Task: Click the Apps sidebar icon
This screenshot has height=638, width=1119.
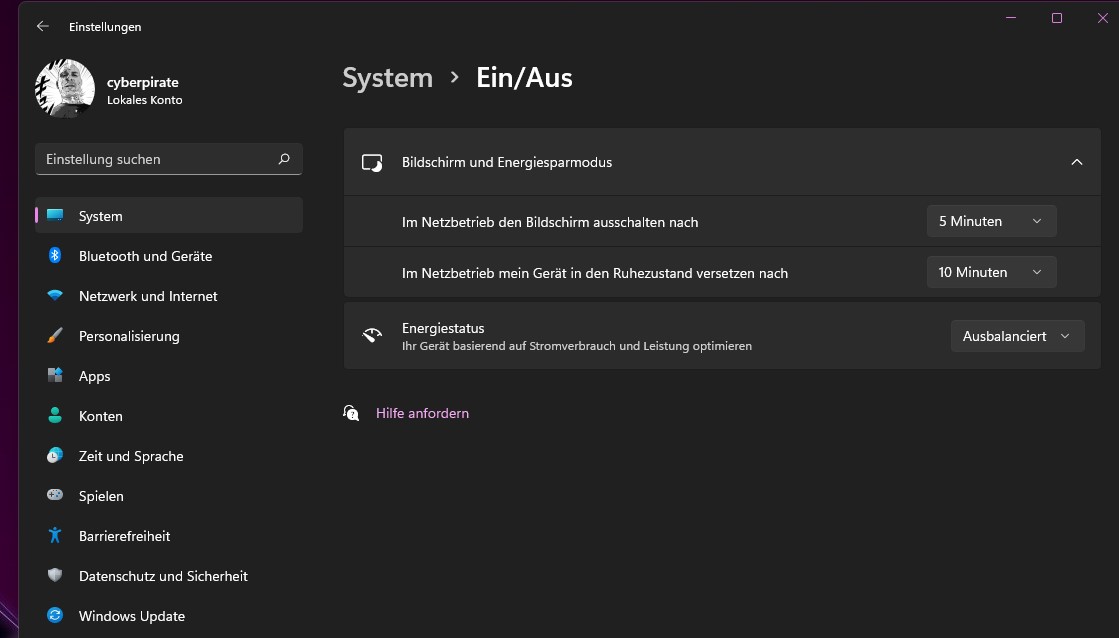Action: 56,376
